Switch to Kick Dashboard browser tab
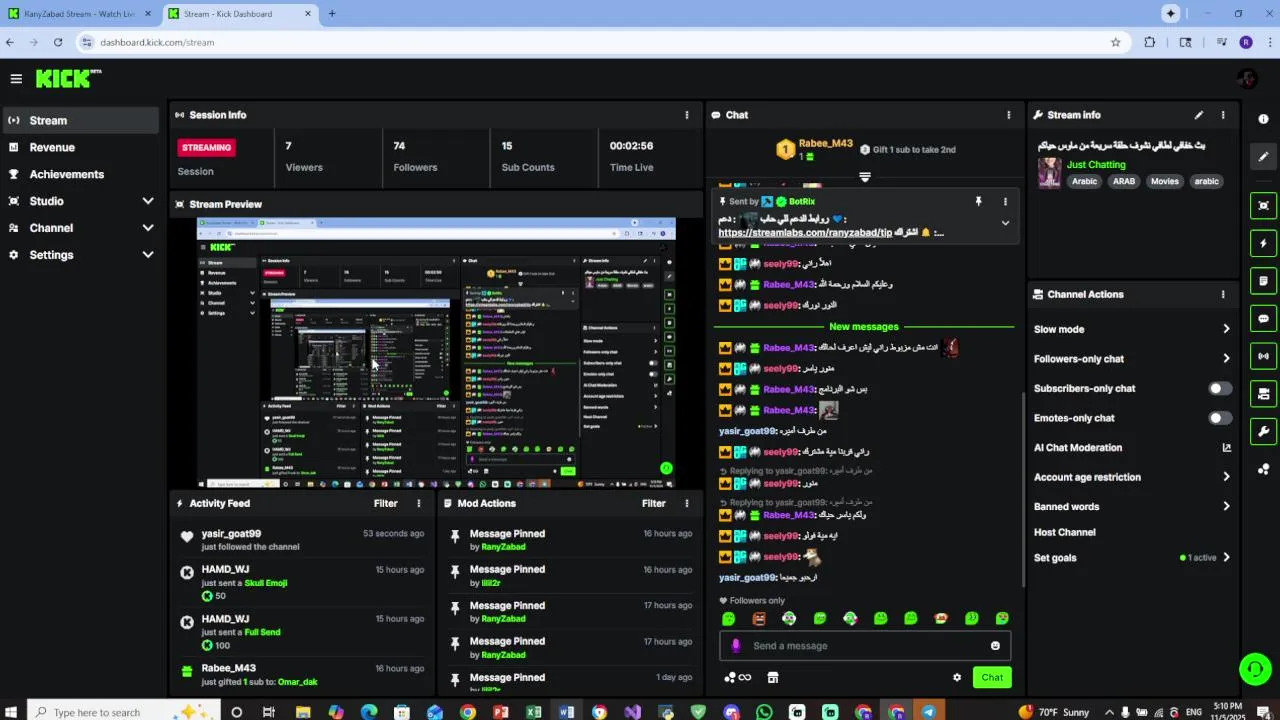Viewport: 1280px width, 720px height. coord(240,14)
